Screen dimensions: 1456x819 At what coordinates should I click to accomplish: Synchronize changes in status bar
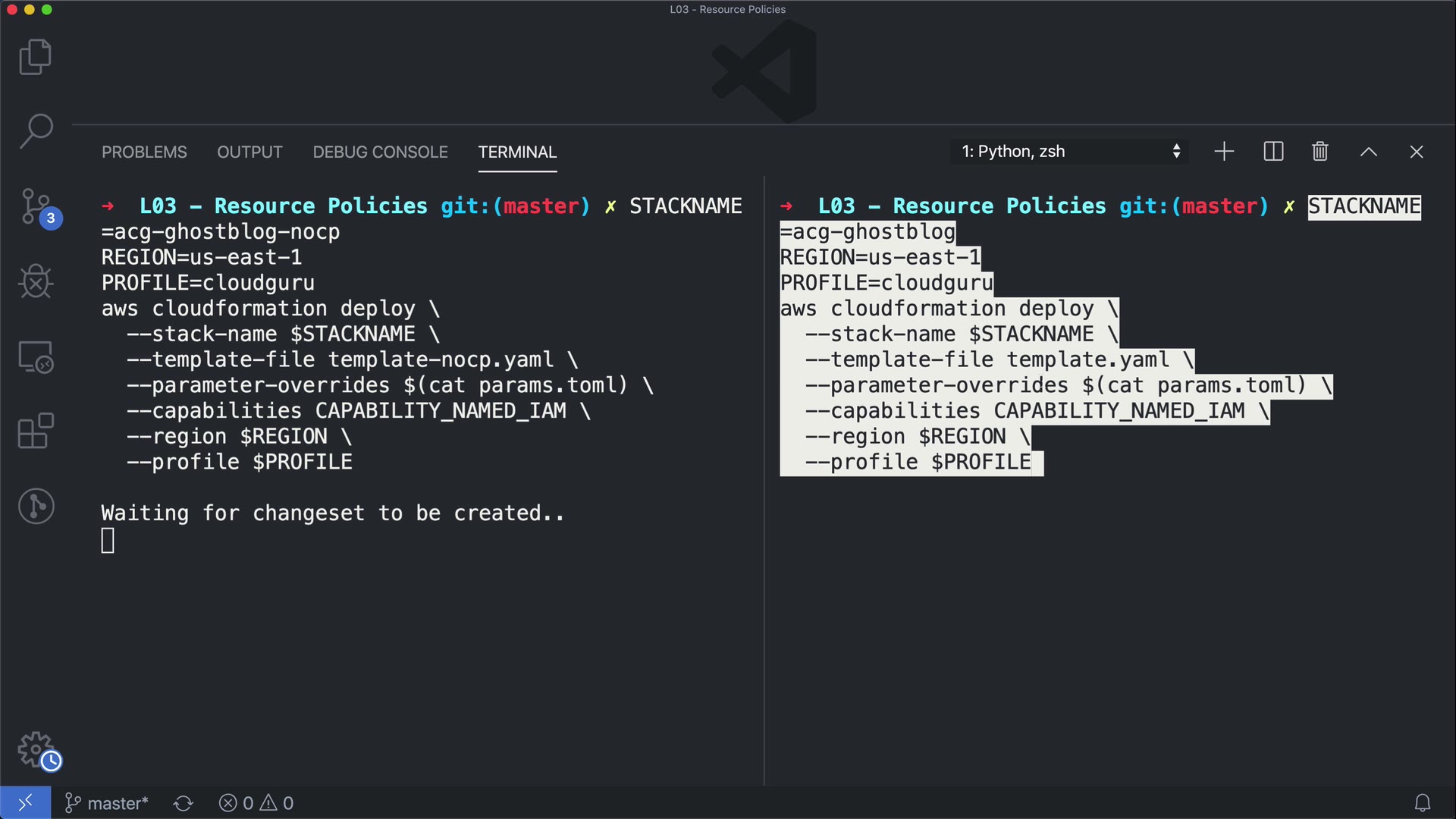click(x=183, y=803)
